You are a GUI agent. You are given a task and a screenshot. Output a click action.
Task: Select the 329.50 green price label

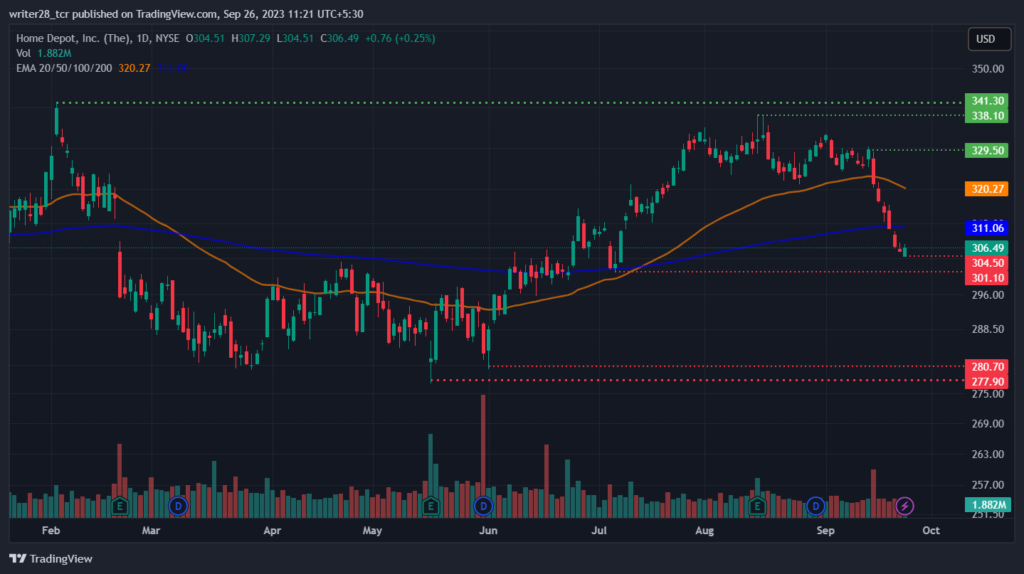point(987,150)
